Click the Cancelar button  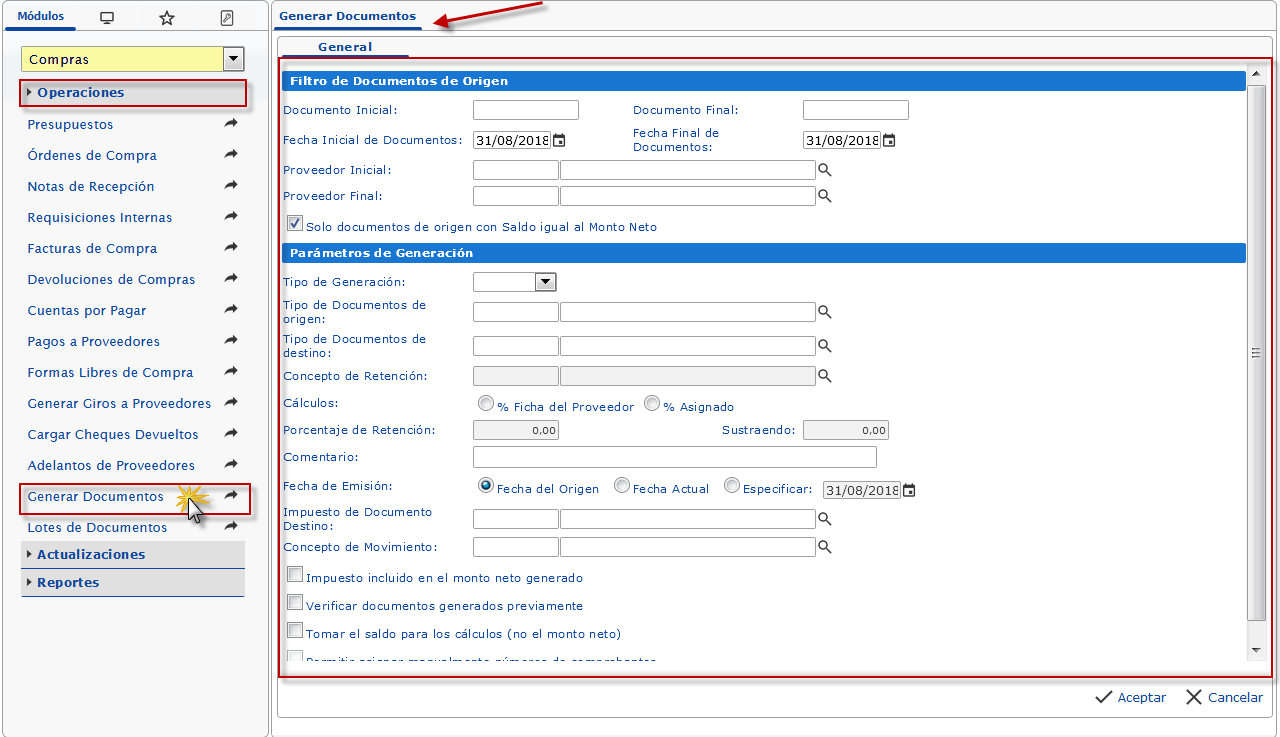click(1224, 698)
